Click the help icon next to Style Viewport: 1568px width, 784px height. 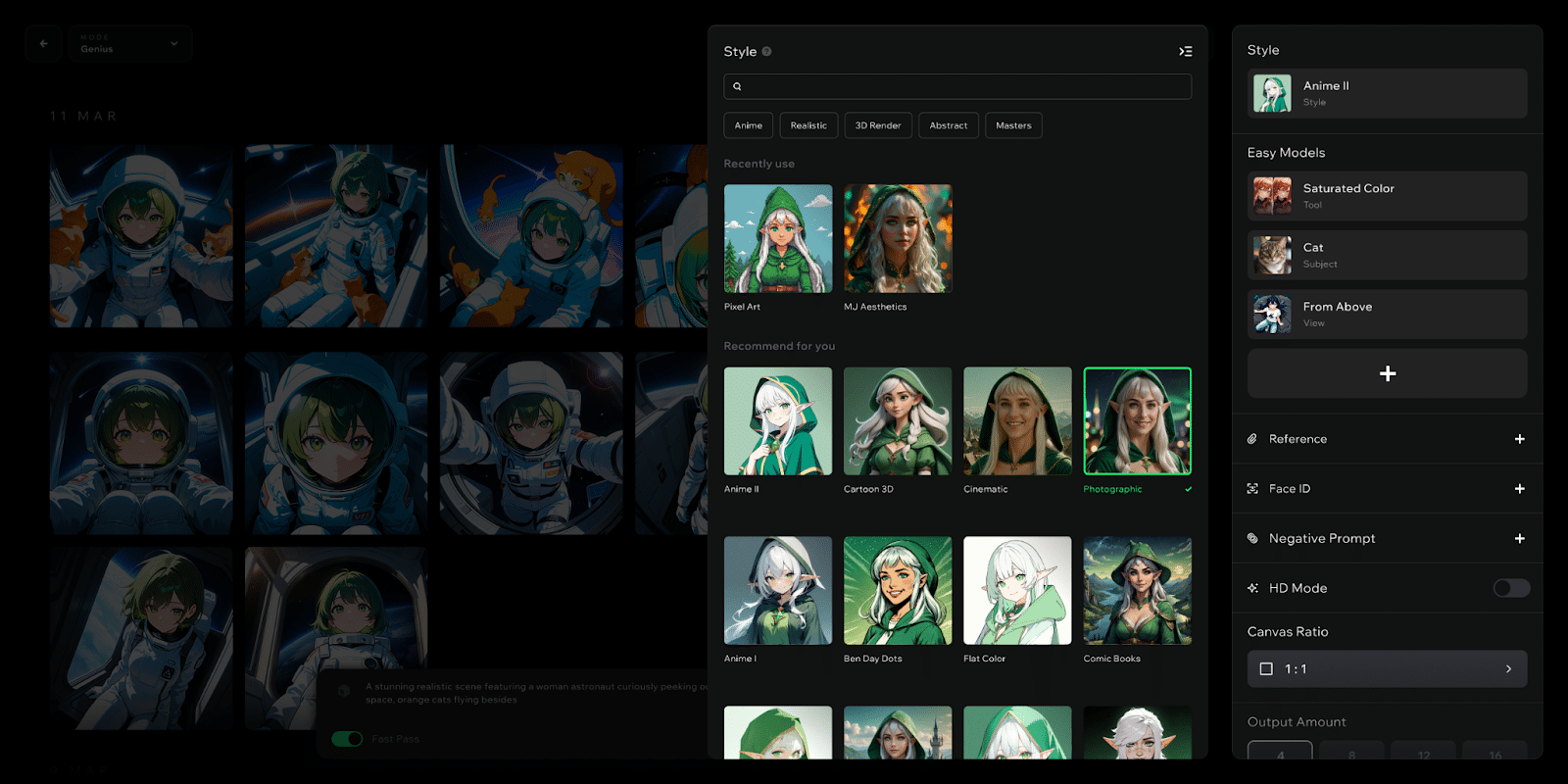(766, 51)
